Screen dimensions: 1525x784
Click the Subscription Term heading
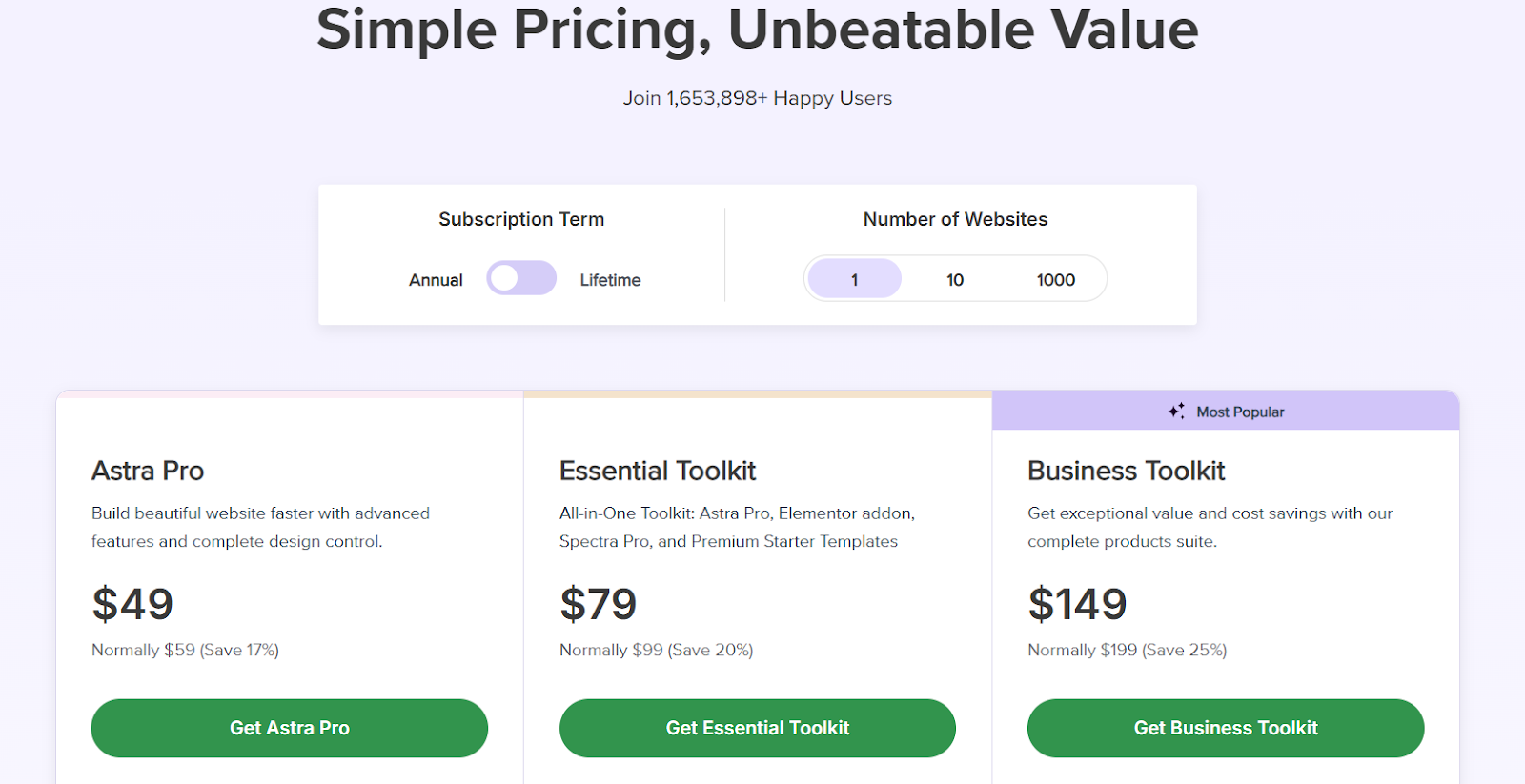(x=520, y=219)
